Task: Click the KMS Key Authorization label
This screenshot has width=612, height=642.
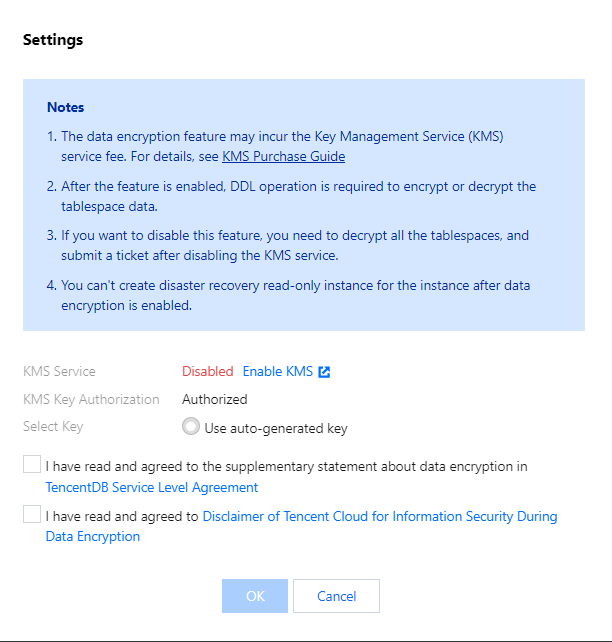Action: click(91, 399)
